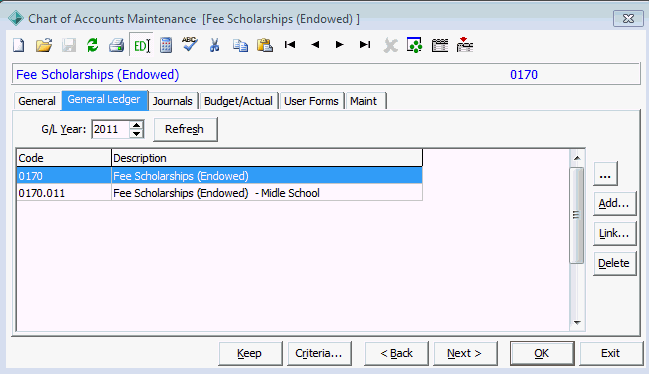Click the New record toolbar icon
Image resolution: width=649 pixels, height=374 pixels.
coord(19,45)
